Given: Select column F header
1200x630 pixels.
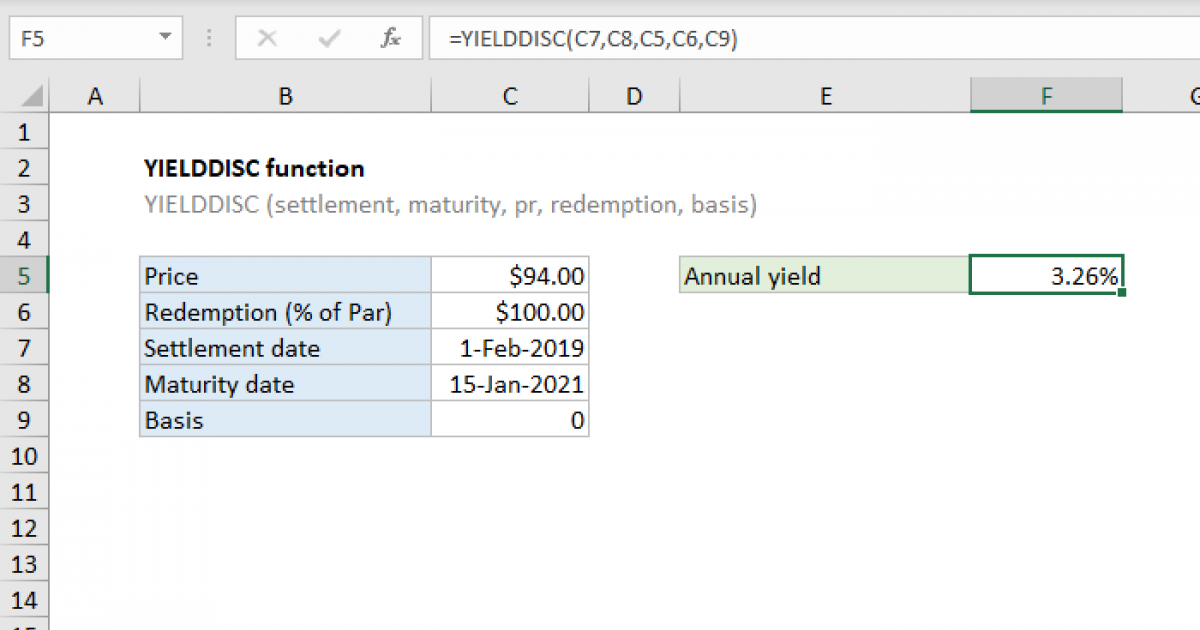Looking at the screenshot, I should point(1046,95).
